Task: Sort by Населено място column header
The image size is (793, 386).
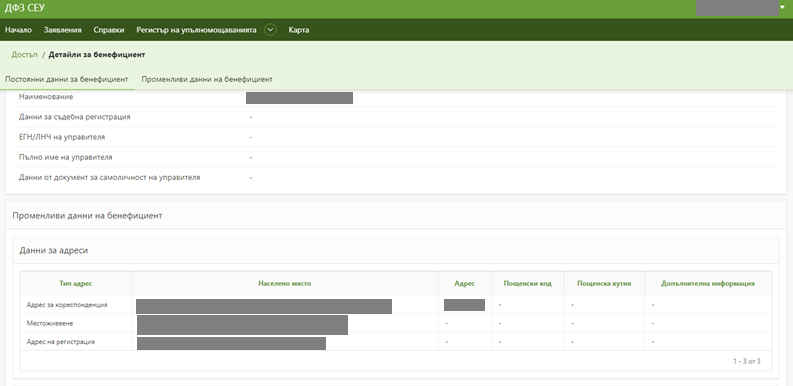Action: [285, 283]
